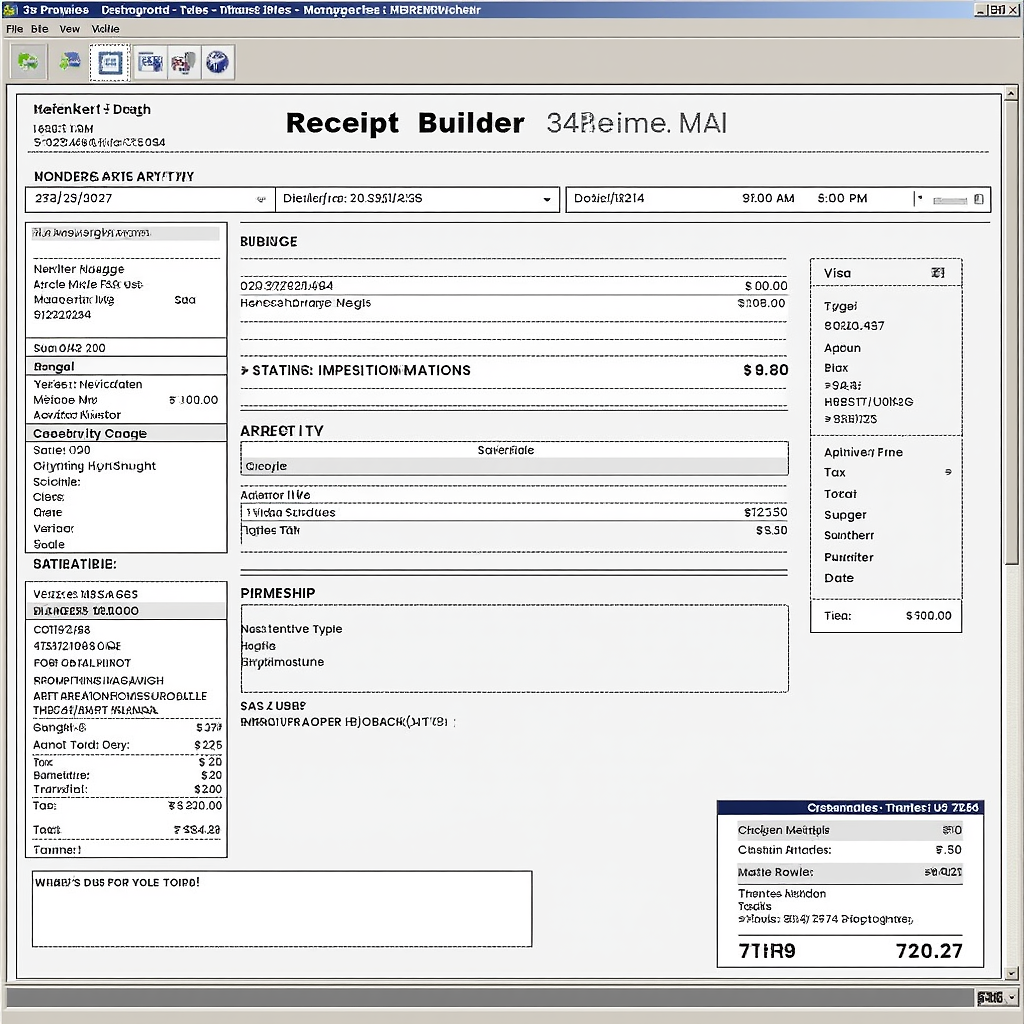Click the Purraiter entry
Image resolution: width=1024 pixels, height=1024 pixels.
click(x=848, y=557)
